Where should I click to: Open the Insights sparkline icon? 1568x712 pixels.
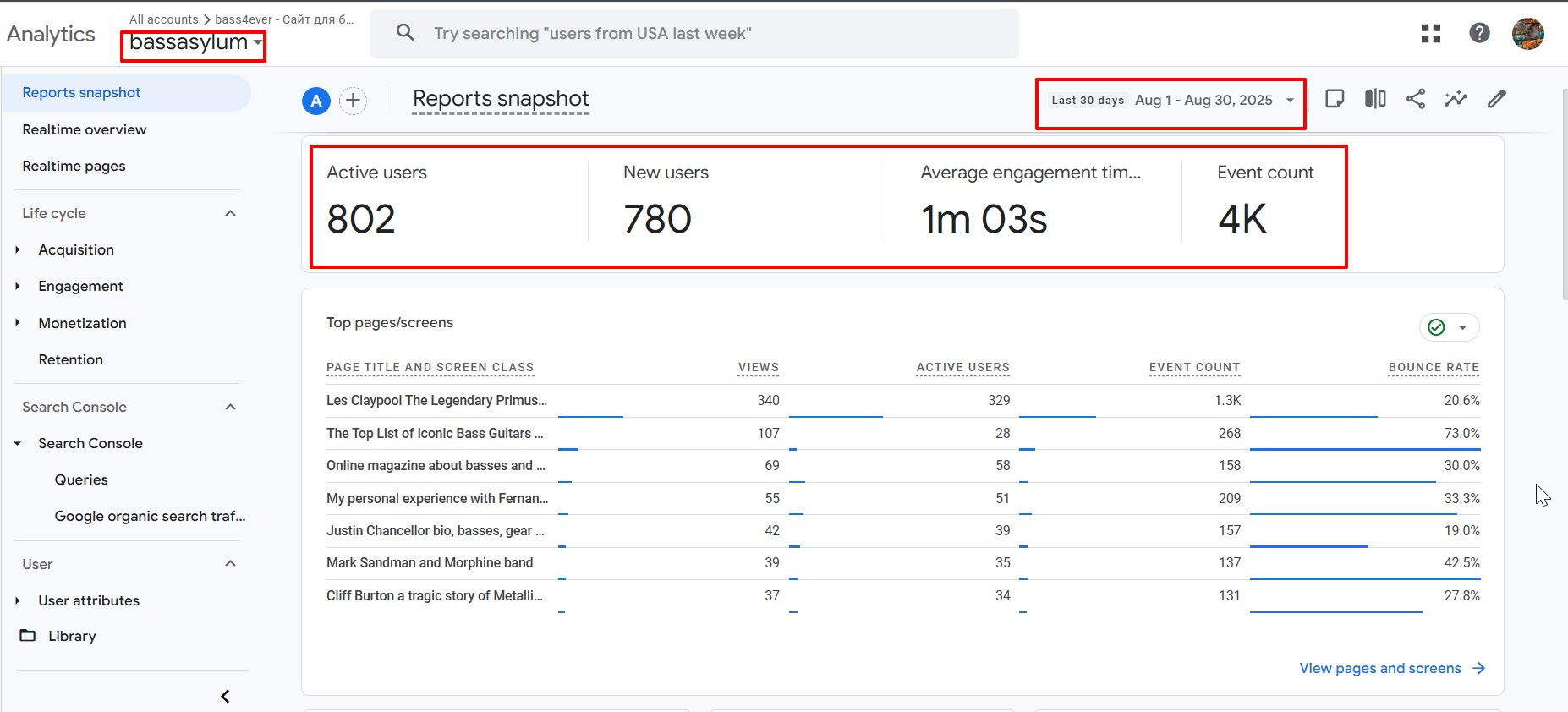click(1456, 99)
